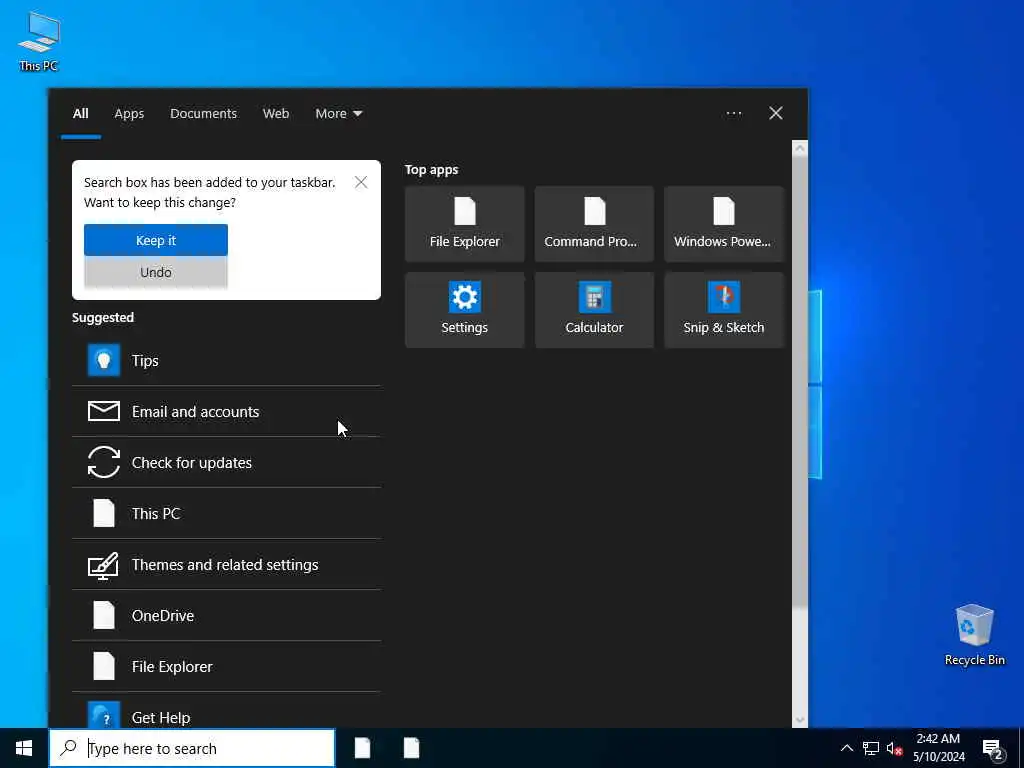Viewport: 1024px width, 768px height.
Task: Open the Windows PowerShell tile
Action: (x=724, y=224)
